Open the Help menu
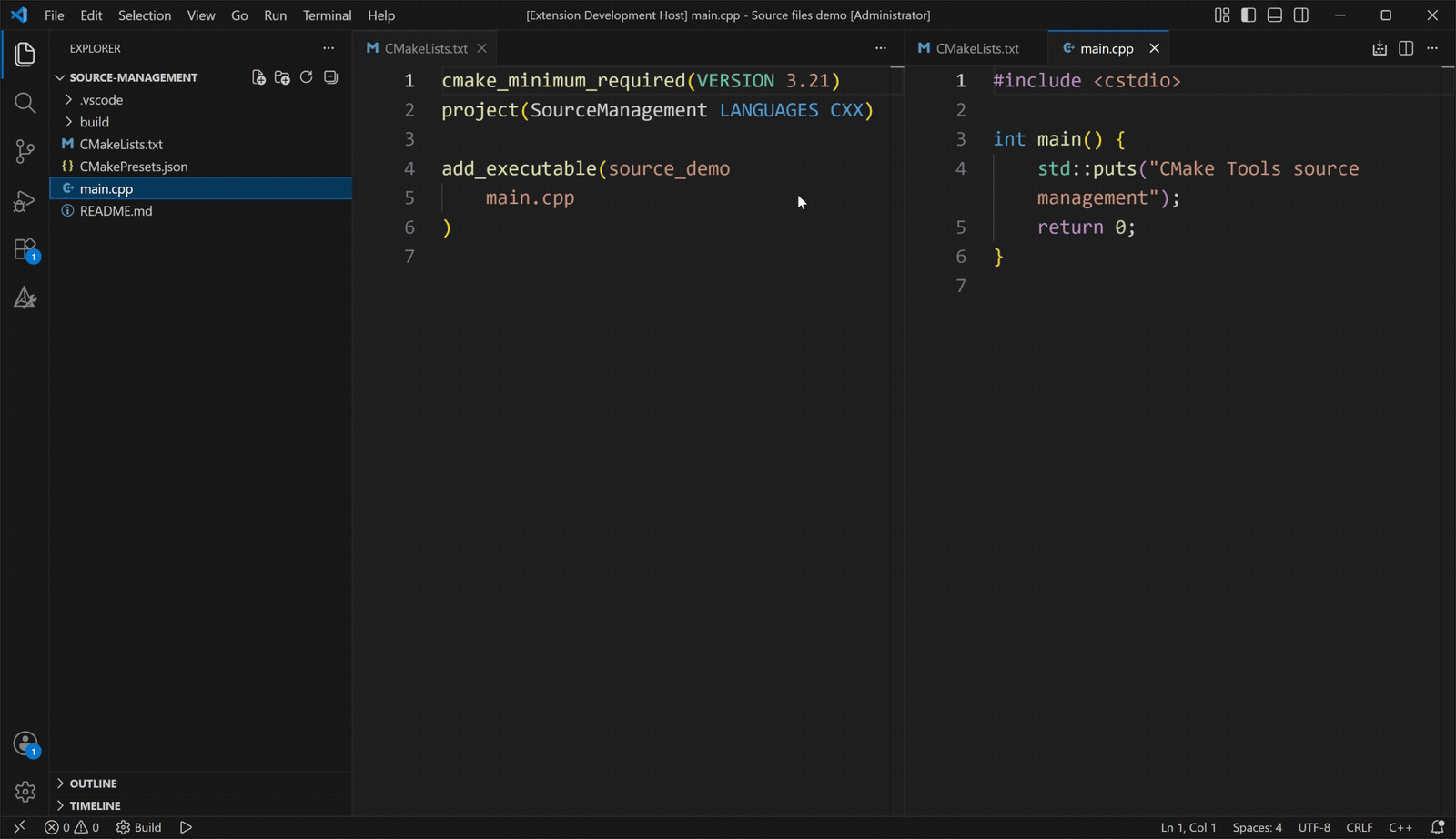The image size is (1456, 839). pos(381,15)
